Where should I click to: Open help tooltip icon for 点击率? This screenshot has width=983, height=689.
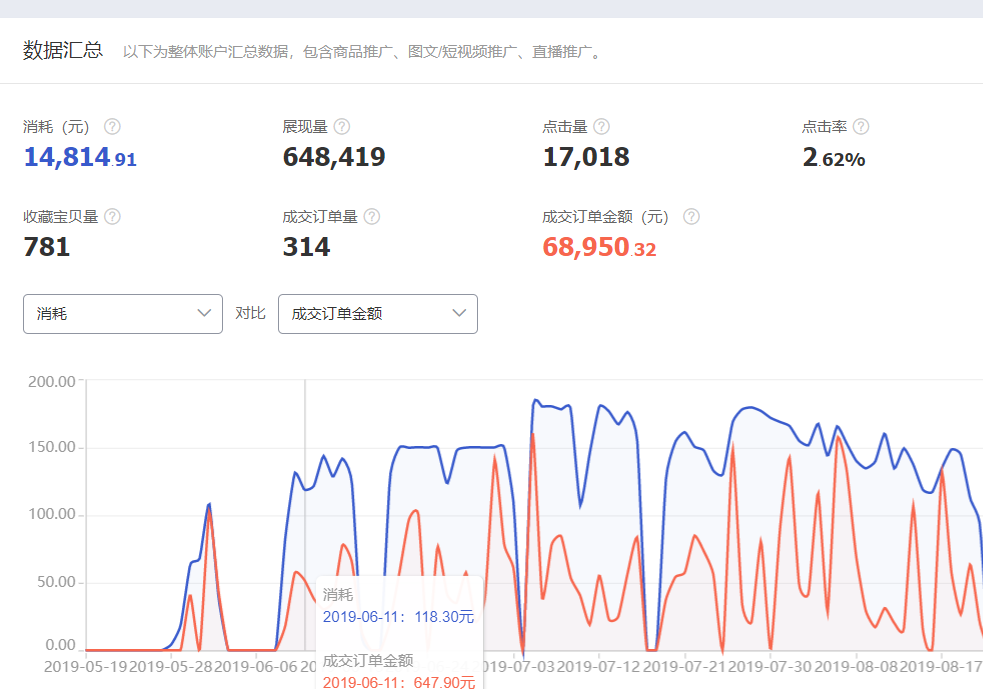[861, 127]
